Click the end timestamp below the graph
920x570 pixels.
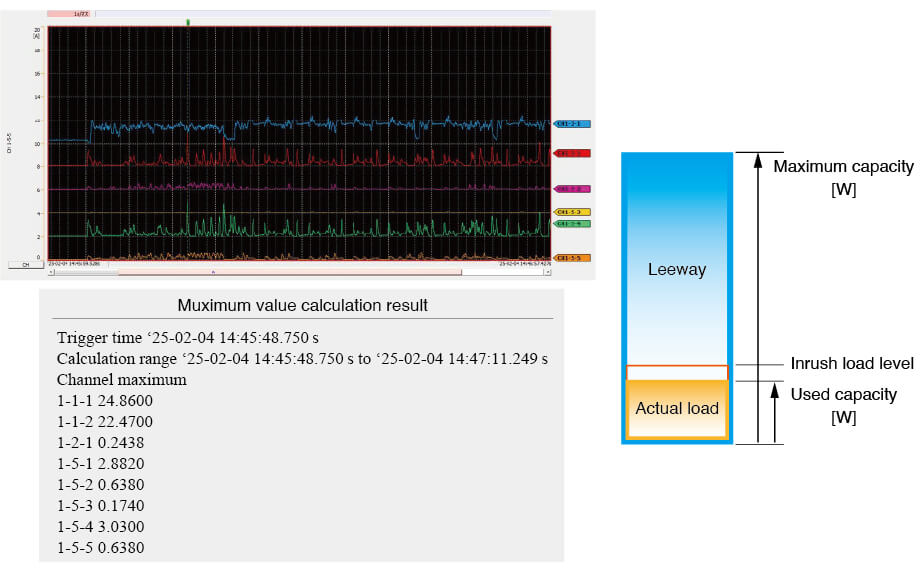tap(524, 264)
